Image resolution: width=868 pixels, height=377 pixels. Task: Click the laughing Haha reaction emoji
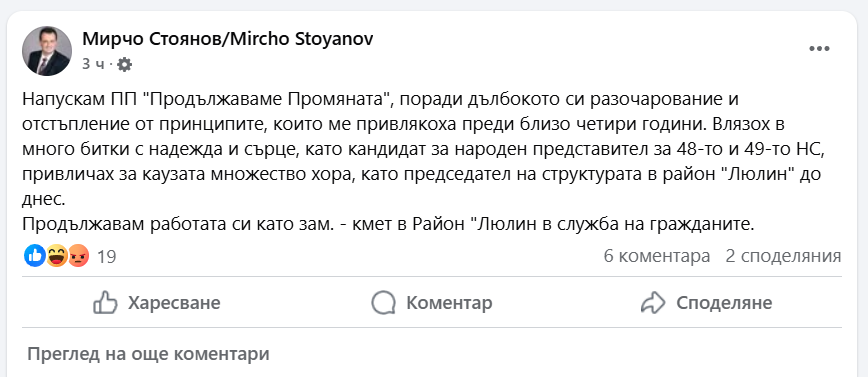[56, 256]
